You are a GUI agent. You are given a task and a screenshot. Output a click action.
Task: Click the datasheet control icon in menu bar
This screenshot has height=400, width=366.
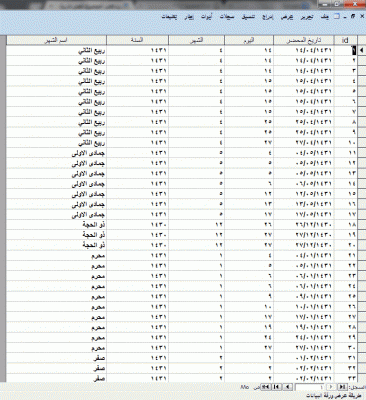pyautogui.click(x=337, y=16)
